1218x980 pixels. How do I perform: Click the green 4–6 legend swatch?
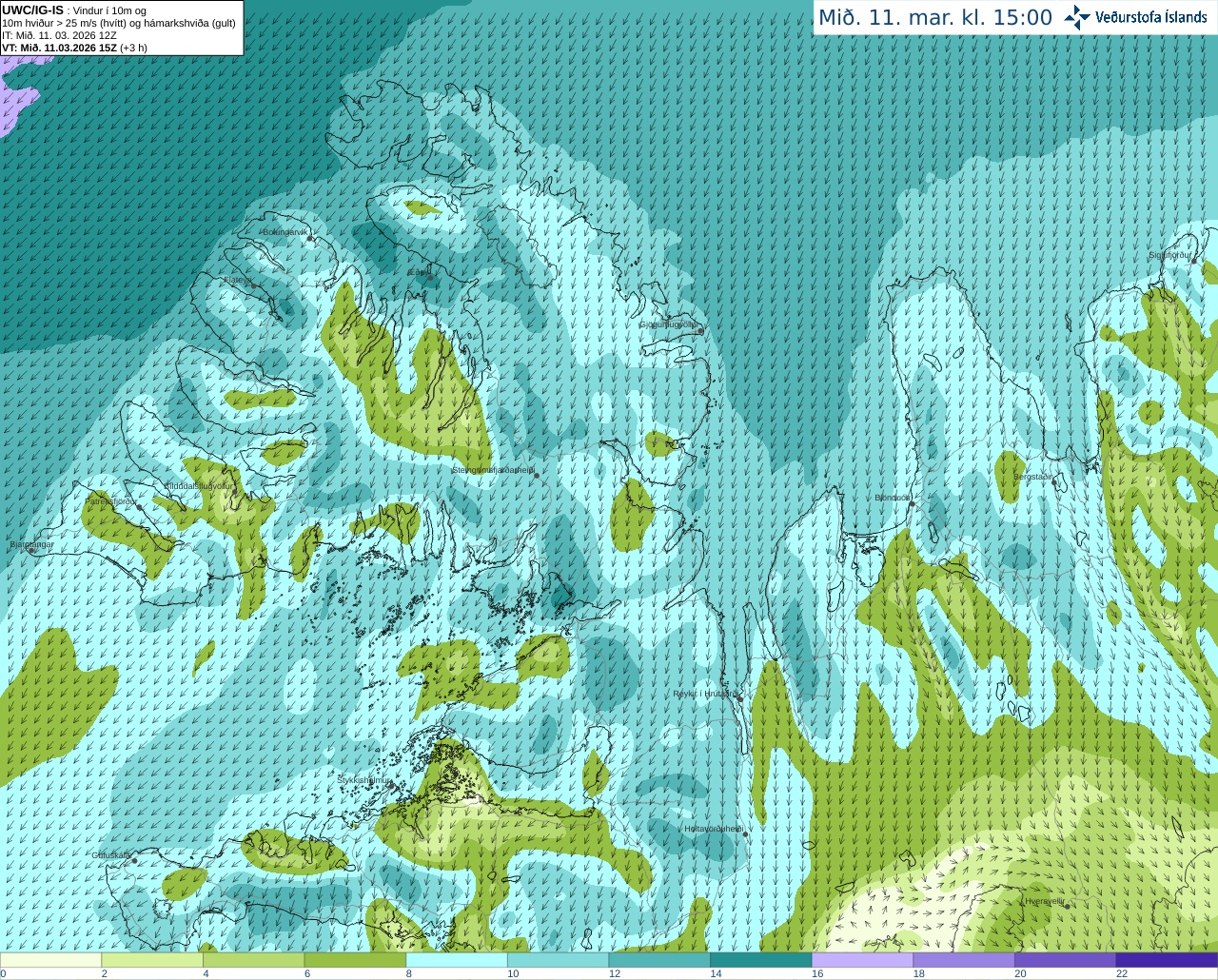253,960
